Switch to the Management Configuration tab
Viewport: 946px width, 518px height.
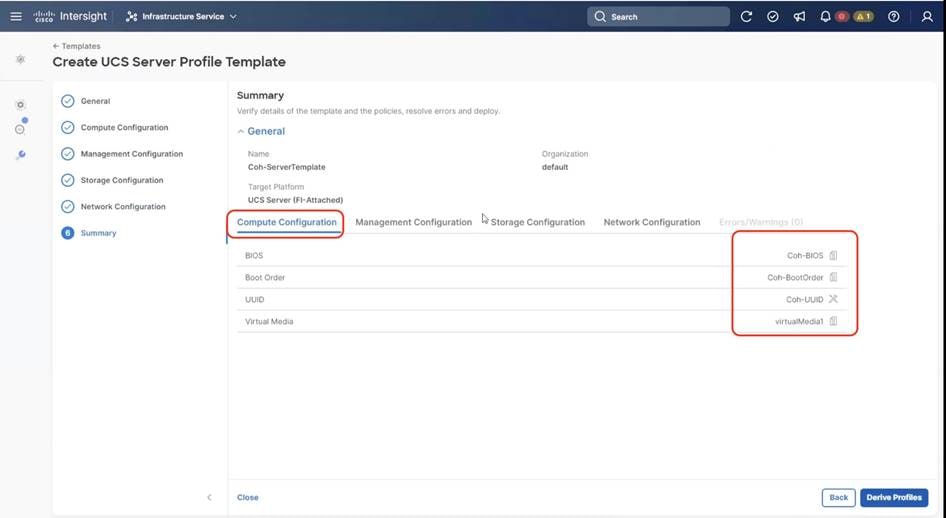[x=413, y=222]
